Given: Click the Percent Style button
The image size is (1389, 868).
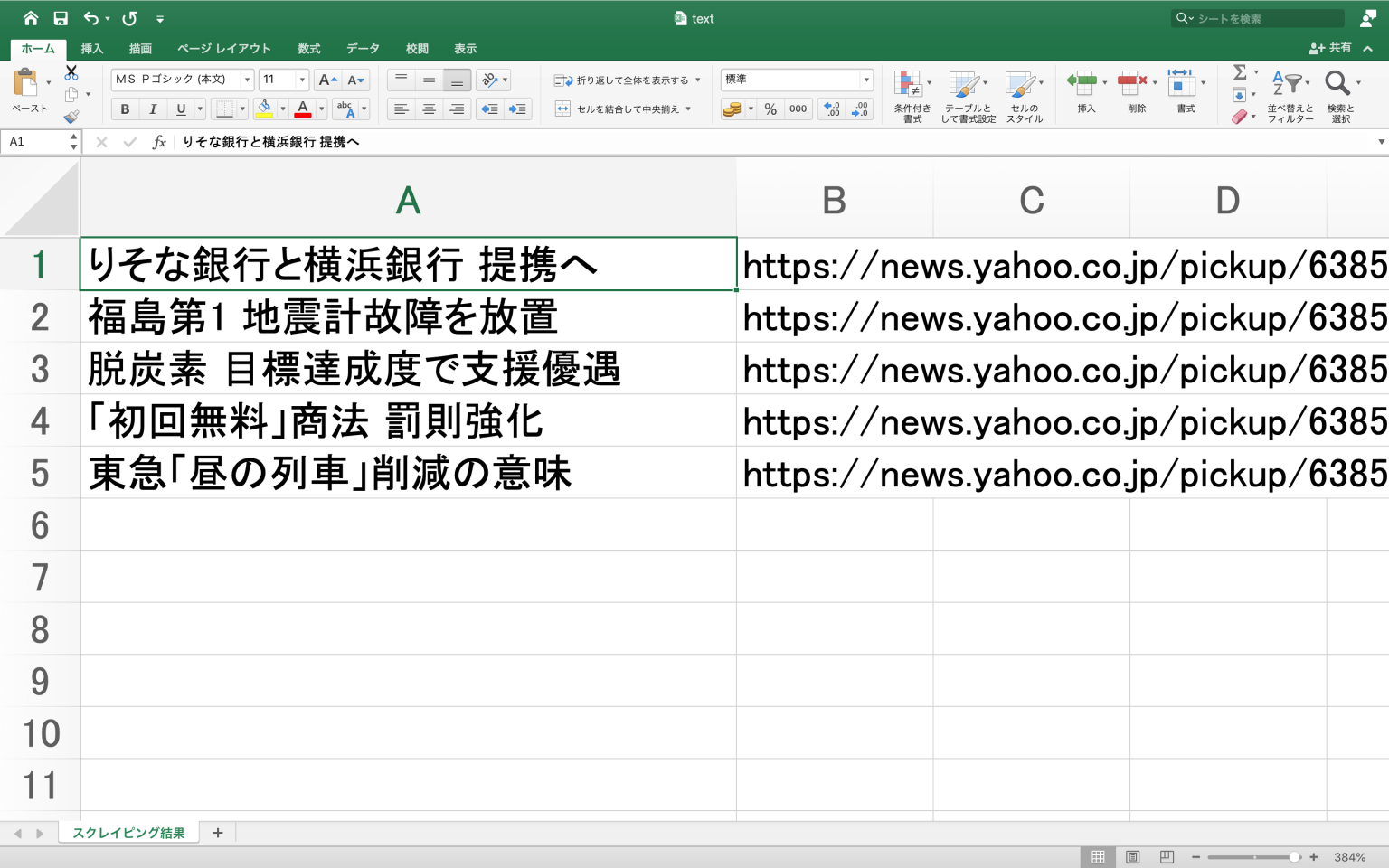Looking at the screenshot, I should [x=770, y=109].
